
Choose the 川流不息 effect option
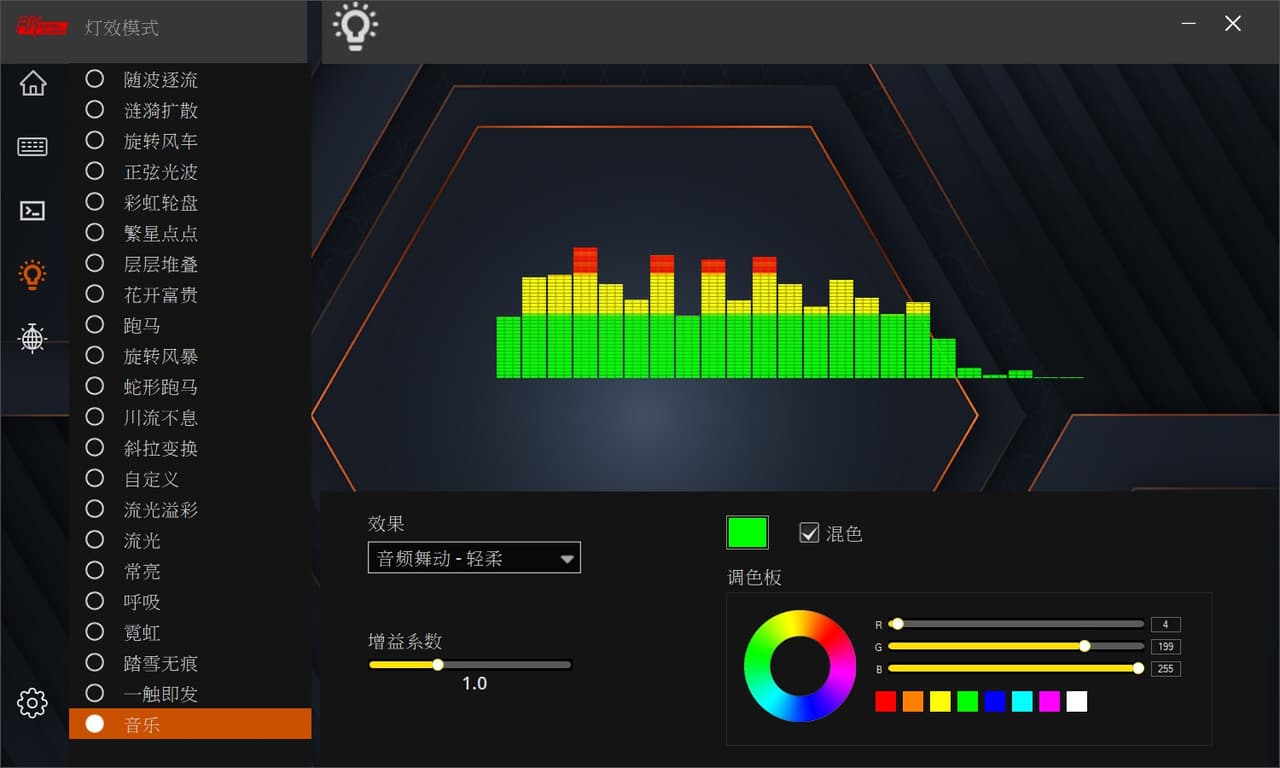190,417
